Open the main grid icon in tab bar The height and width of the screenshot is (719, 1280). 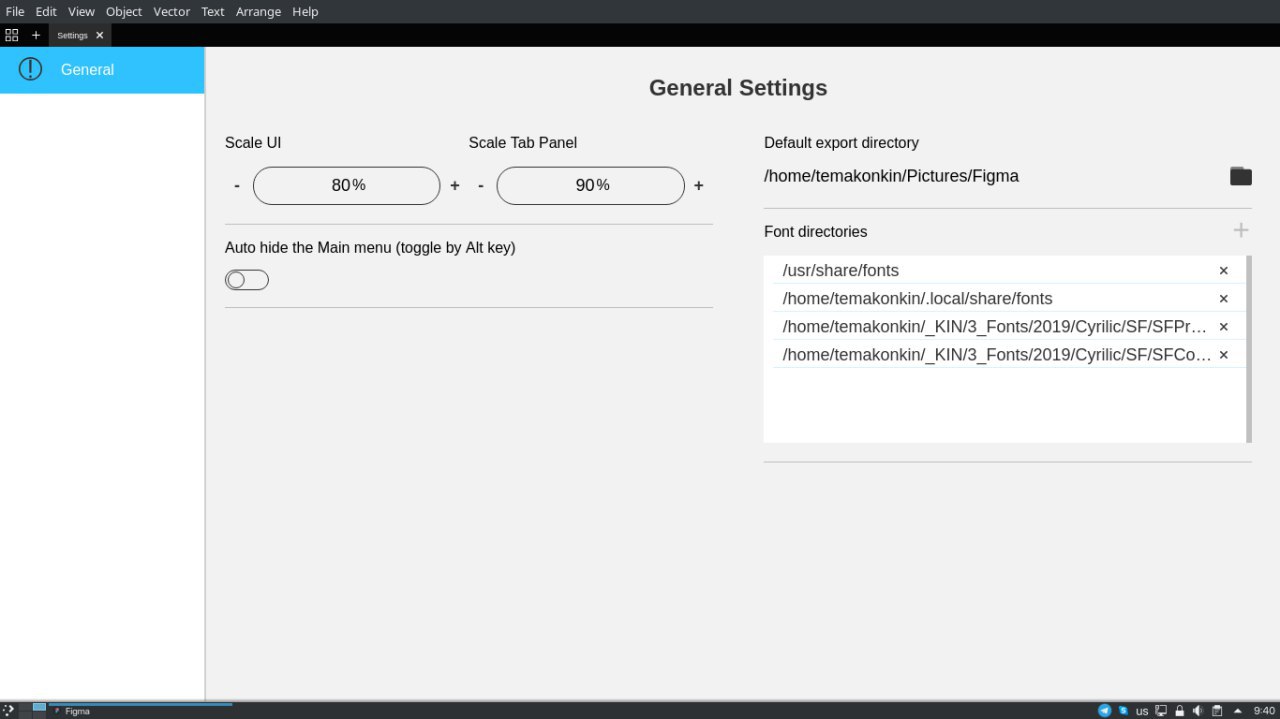(x=12, y=35)
